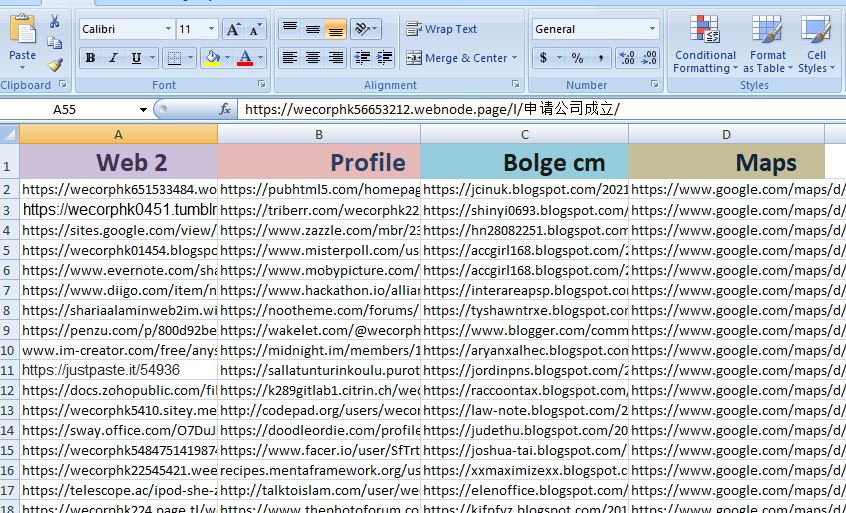846x513 pixels.
Task: Open the Name Box dropdown arrow
Action: [144, 109]
